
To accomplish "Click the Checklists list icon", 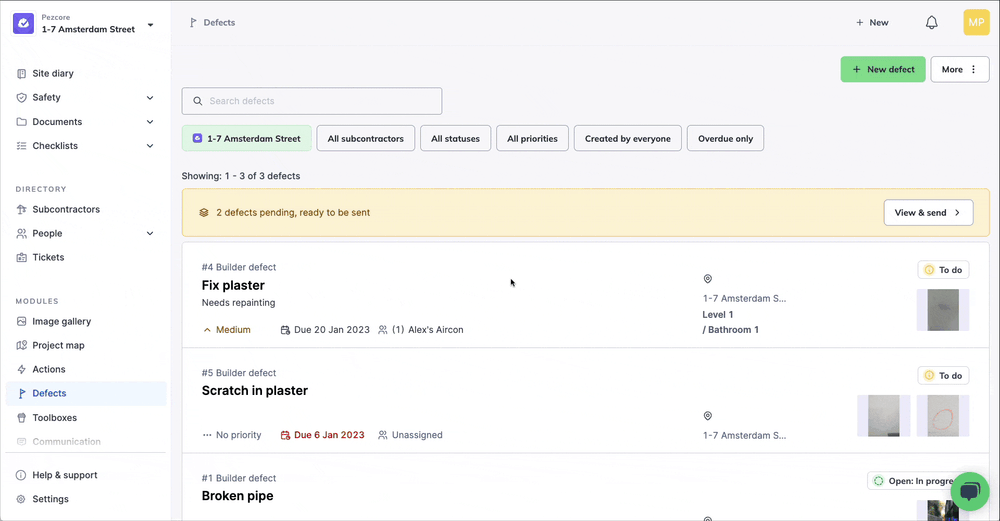I will pos(22,146).
